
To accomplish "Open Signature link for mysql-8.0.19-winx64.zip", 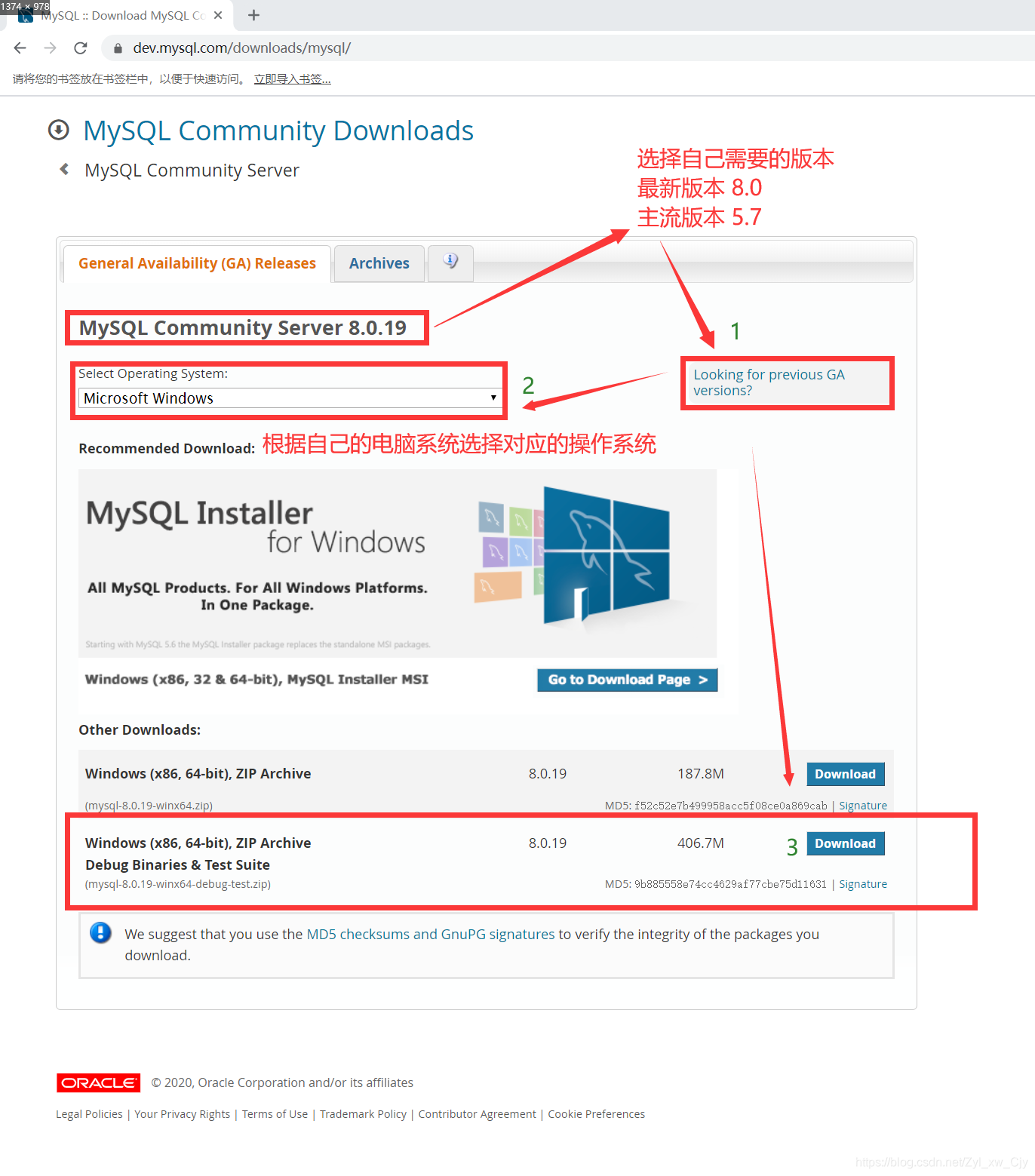I will point(863,806).
